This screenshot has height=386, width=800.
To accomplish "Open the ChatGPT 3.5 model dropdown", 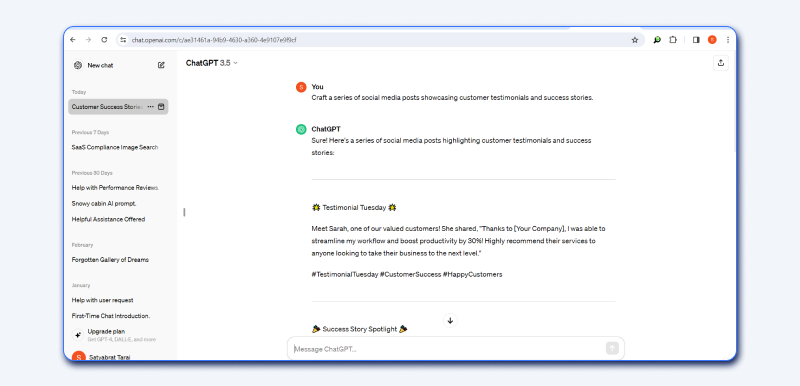I will tap(212, 63).
